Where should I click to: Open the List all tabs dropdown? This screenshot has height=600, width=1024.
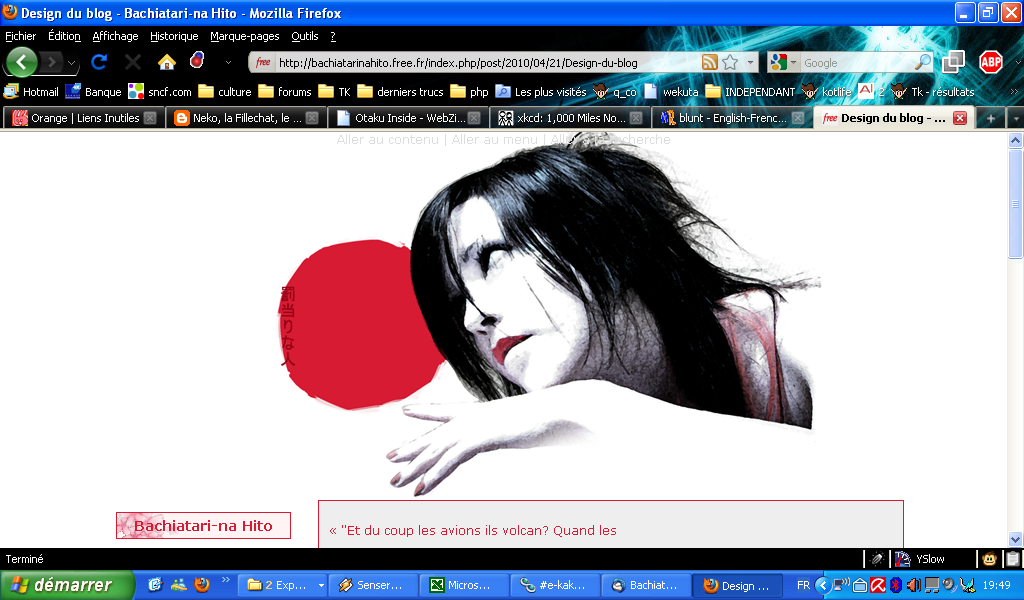pos(1016,118)
